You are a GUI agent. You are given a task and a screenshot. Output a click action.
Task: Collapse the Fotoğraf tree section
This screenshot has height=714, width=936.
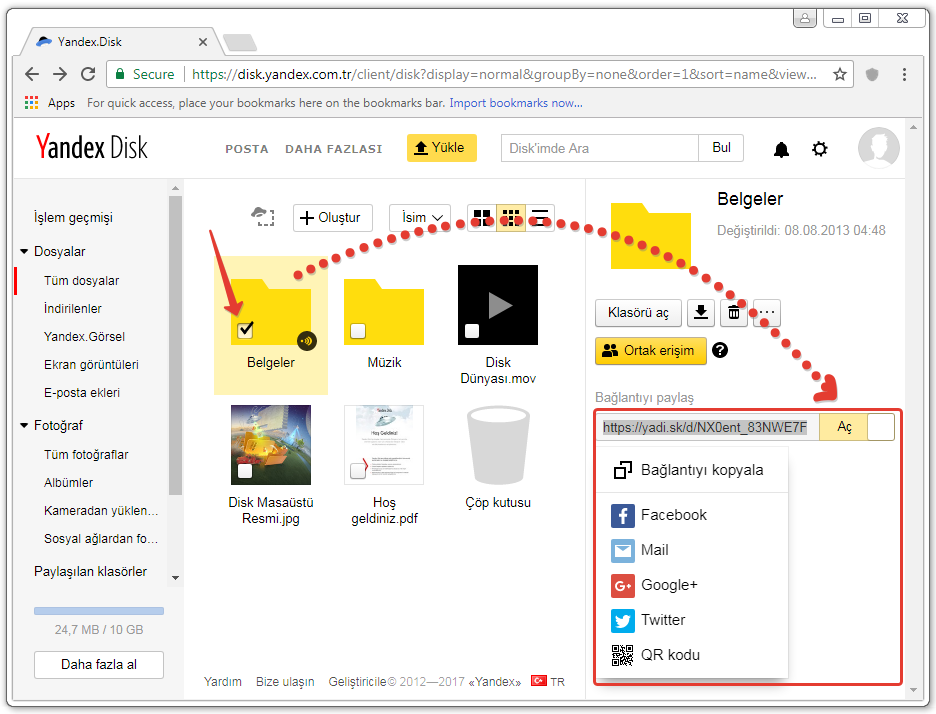[24, 425]
